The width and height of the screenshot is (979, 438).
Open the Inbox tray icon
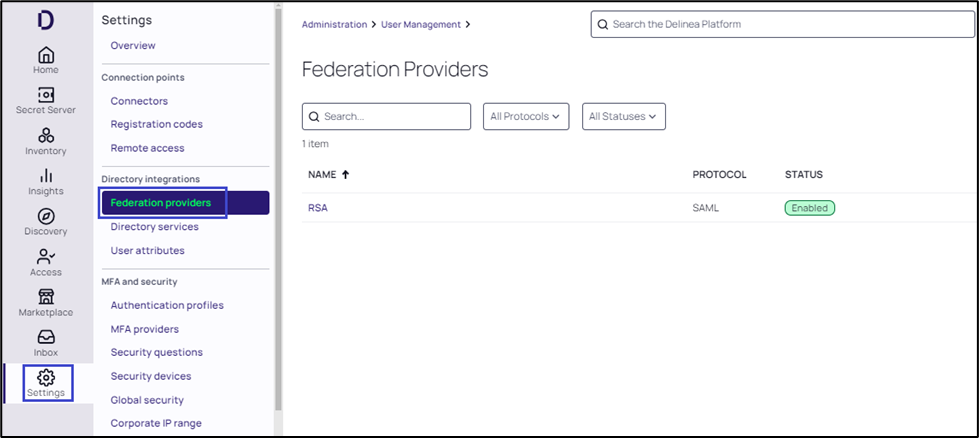[45, 338]
